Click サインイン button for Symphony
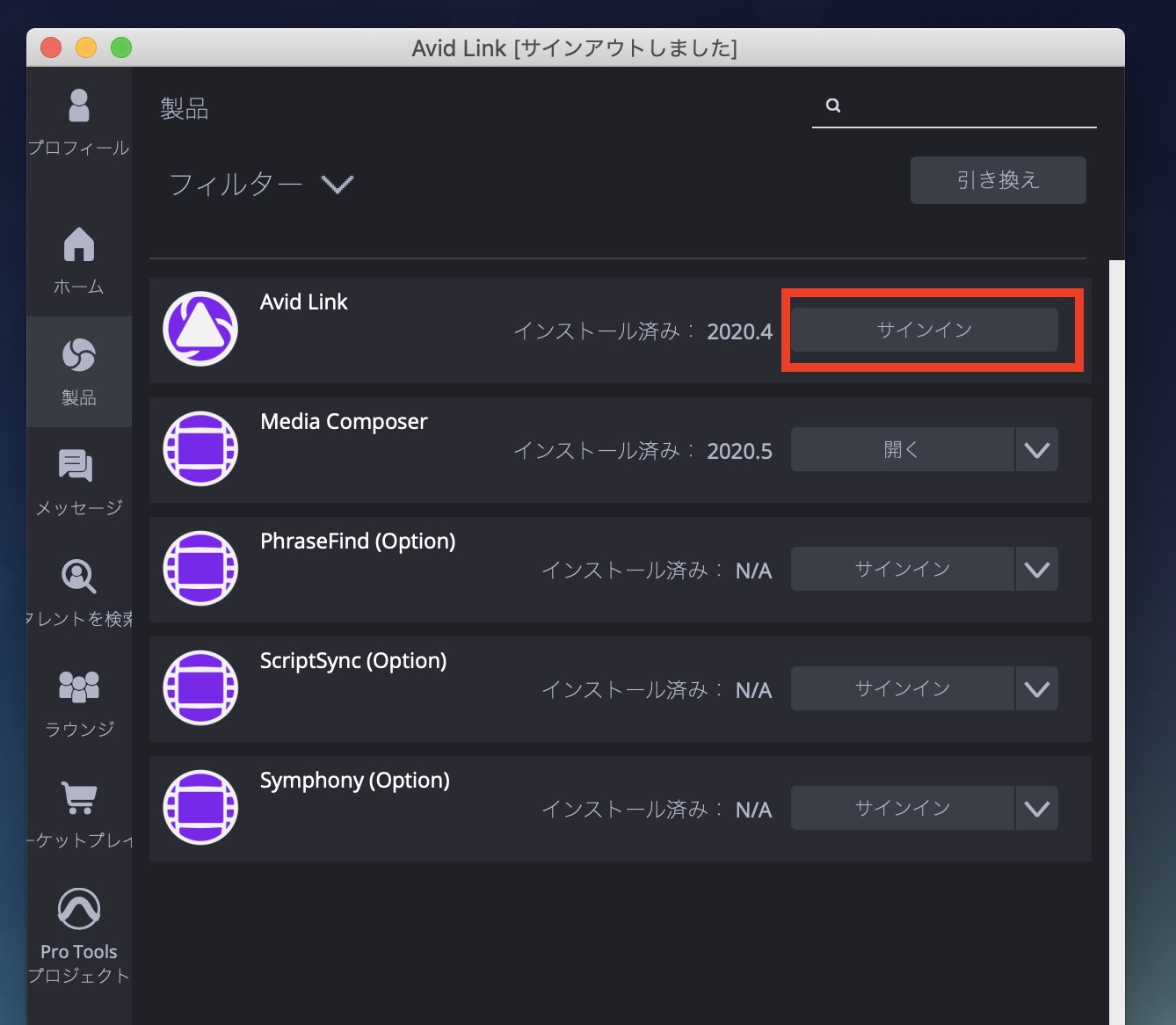Viewport: 1176px width, 1025px height. point(903,809)
